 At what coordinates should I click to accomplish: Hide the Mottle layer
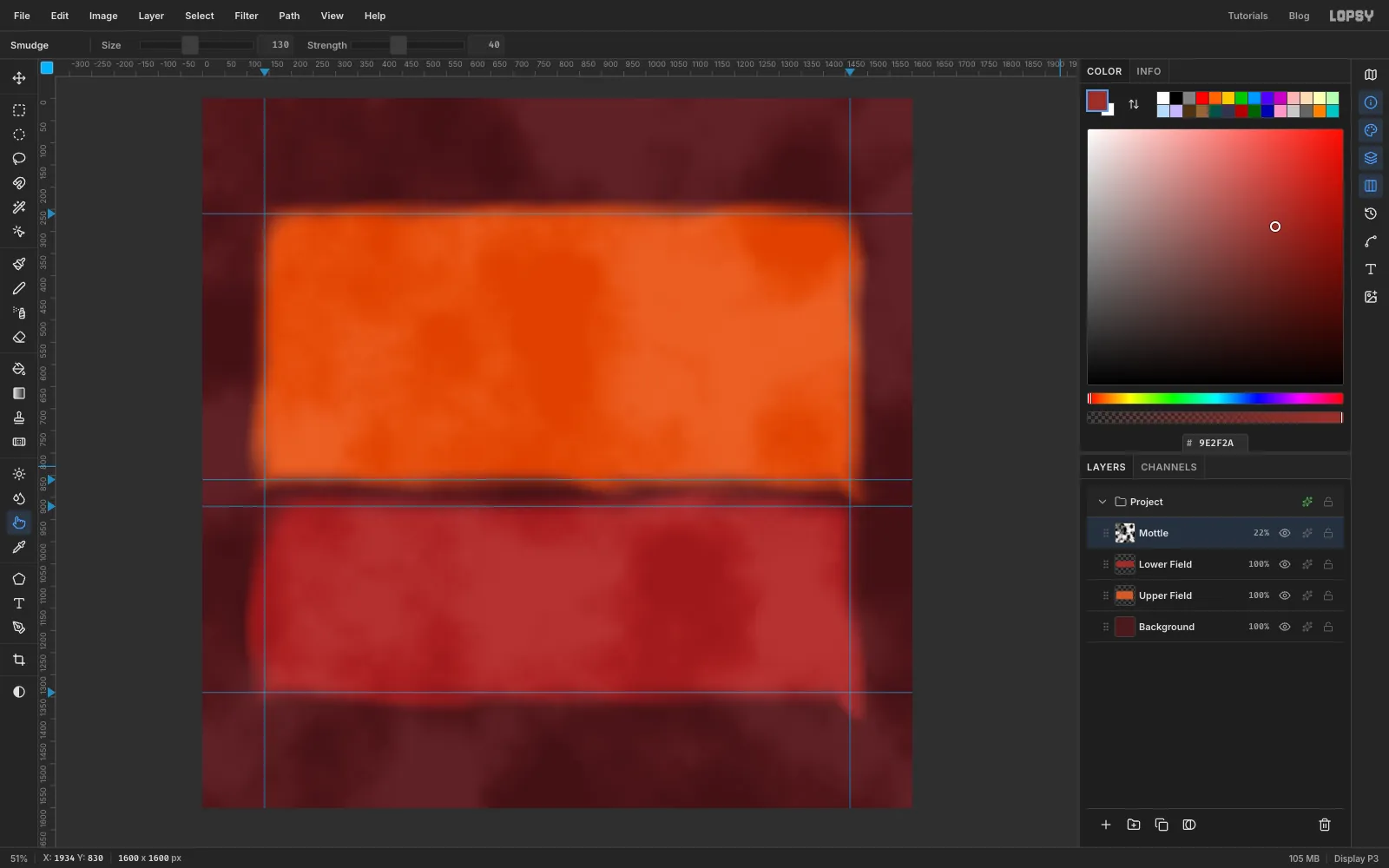coord(1285,533)
